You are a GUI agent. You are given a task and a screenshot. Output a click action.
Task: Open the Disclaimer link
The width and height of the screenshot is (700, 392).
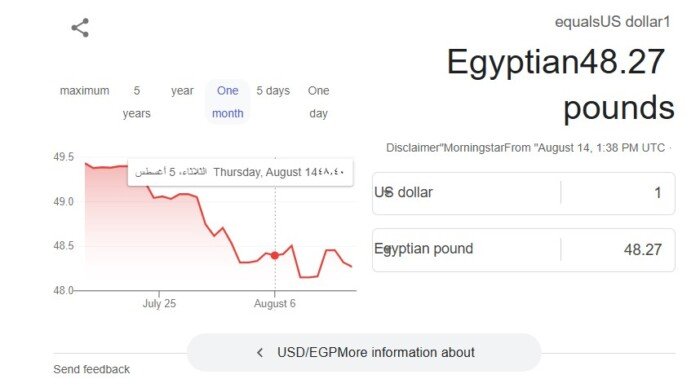click(x=413, y=148)
